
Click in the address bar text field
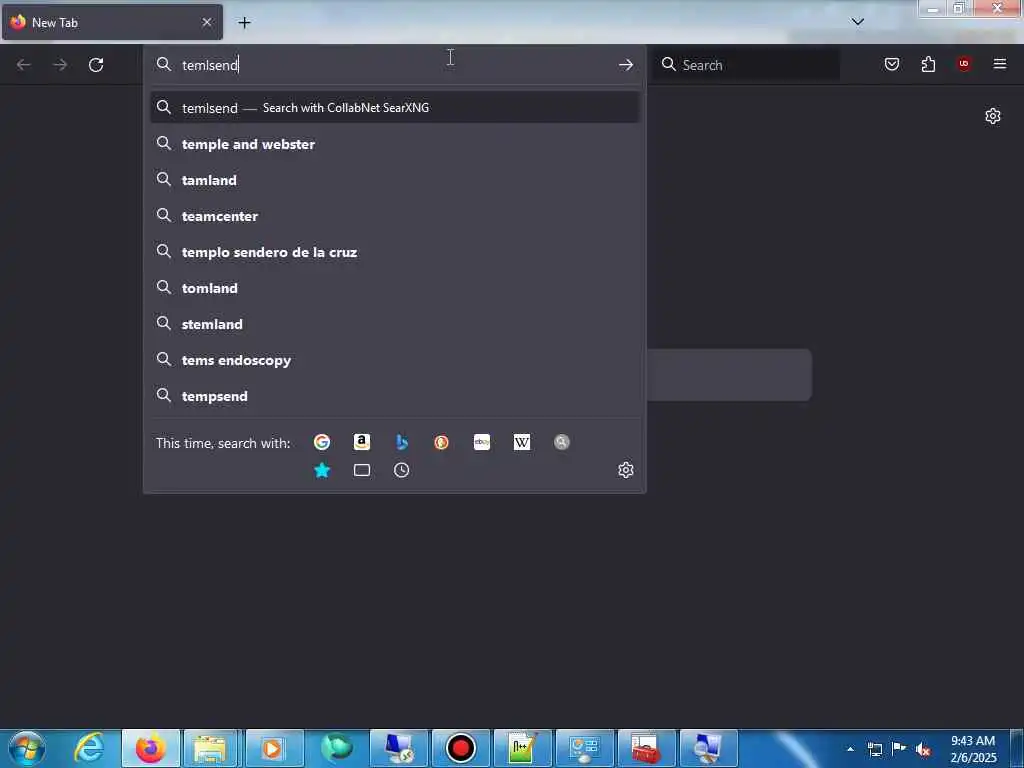tap(395, 65)
